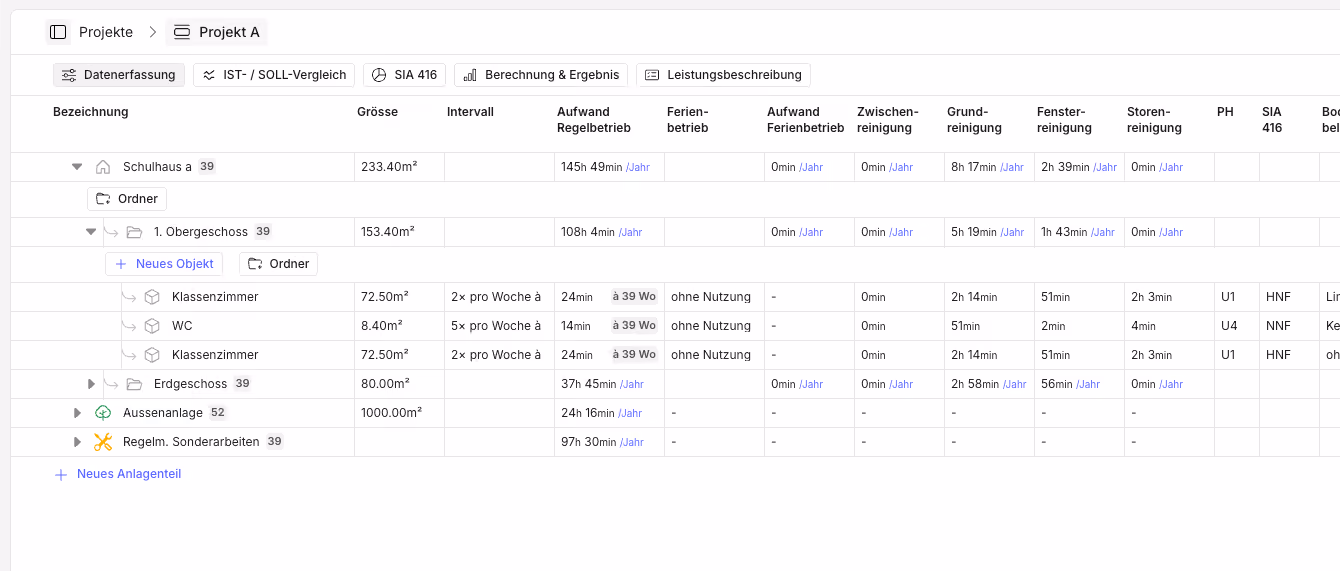The height and width of the screenshot is (571, 1340).
Task: Select 1. Obergeschoss name
Action: point(201,232)
